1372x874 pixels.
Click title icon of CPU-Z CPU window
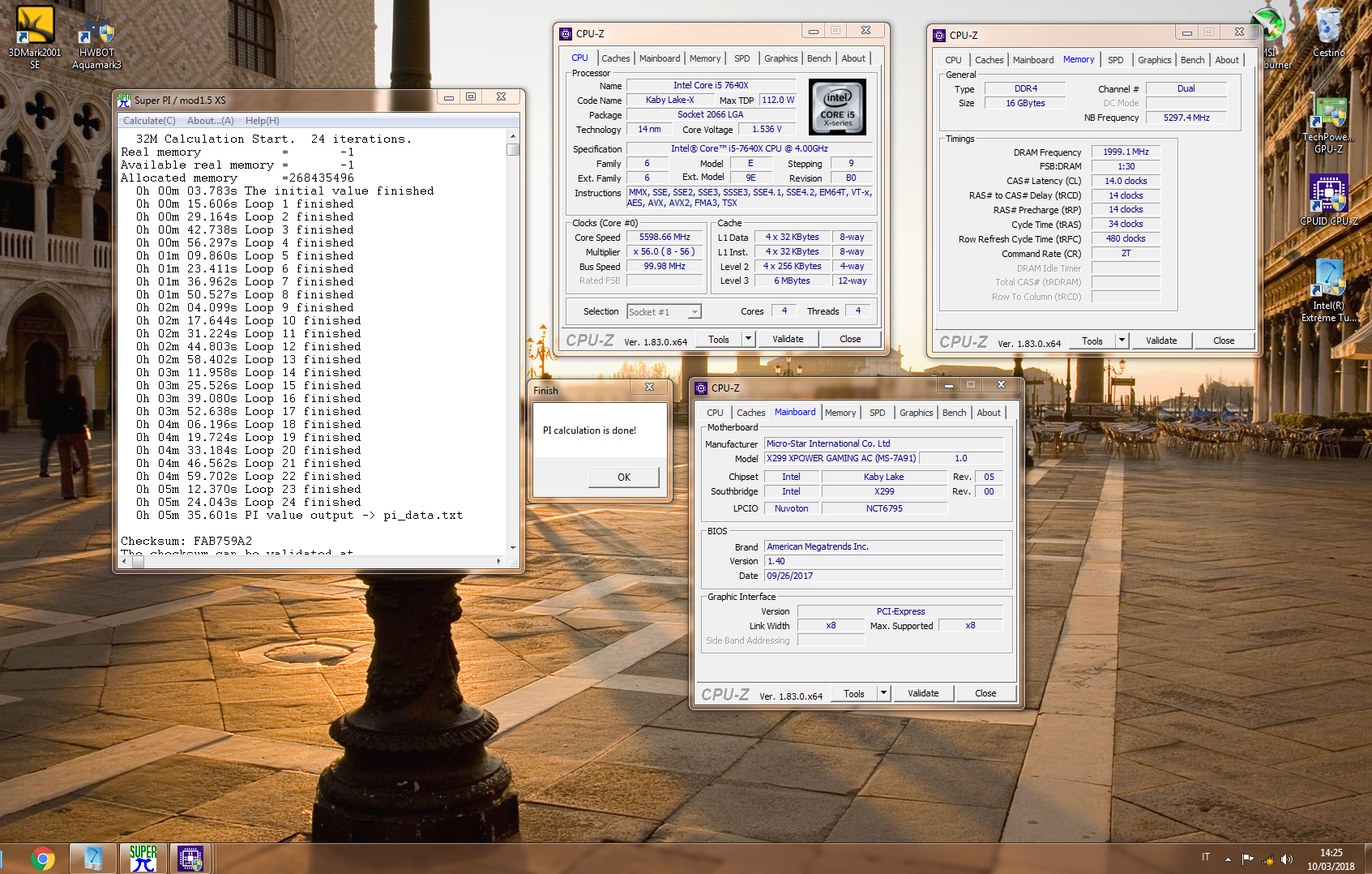tap(566, 33)
